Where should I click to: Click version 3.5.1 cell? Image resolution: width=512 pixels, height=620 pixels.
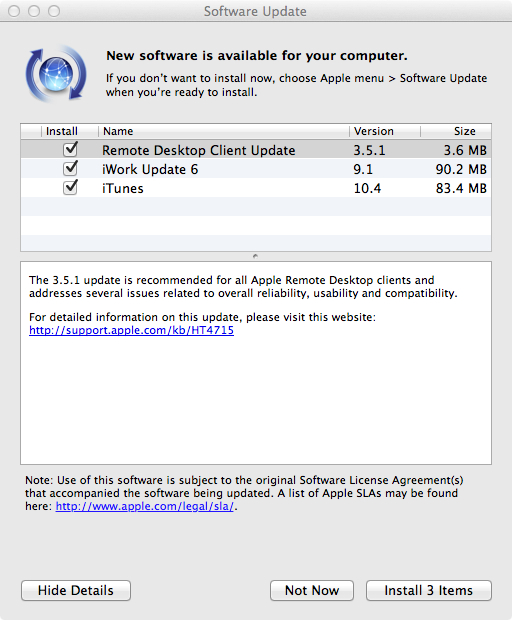point(369,150)
